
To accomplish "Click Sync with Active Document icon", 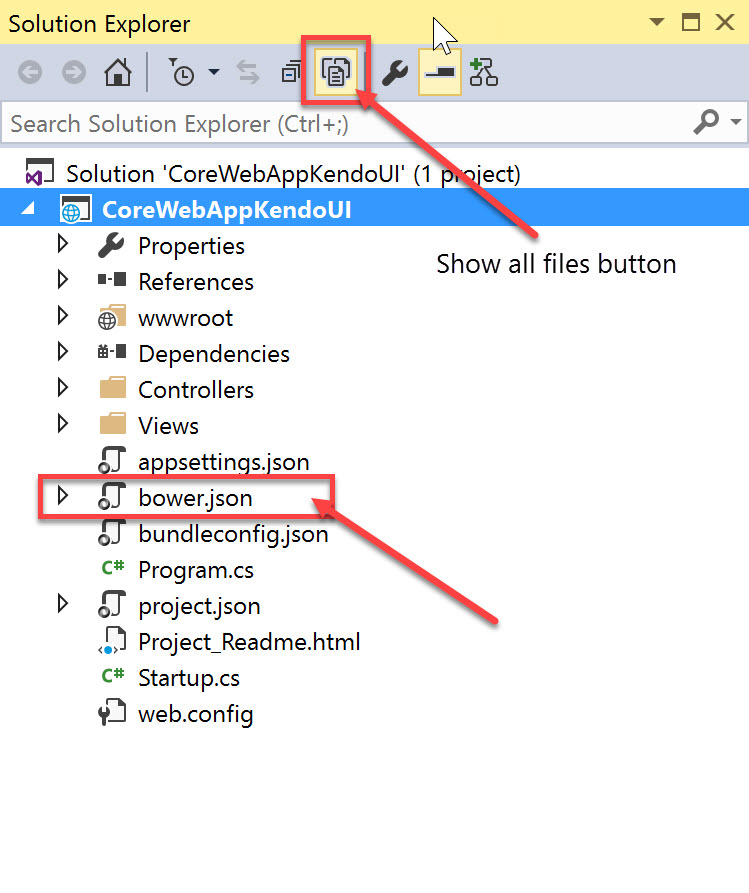I will tap(248, 72).
